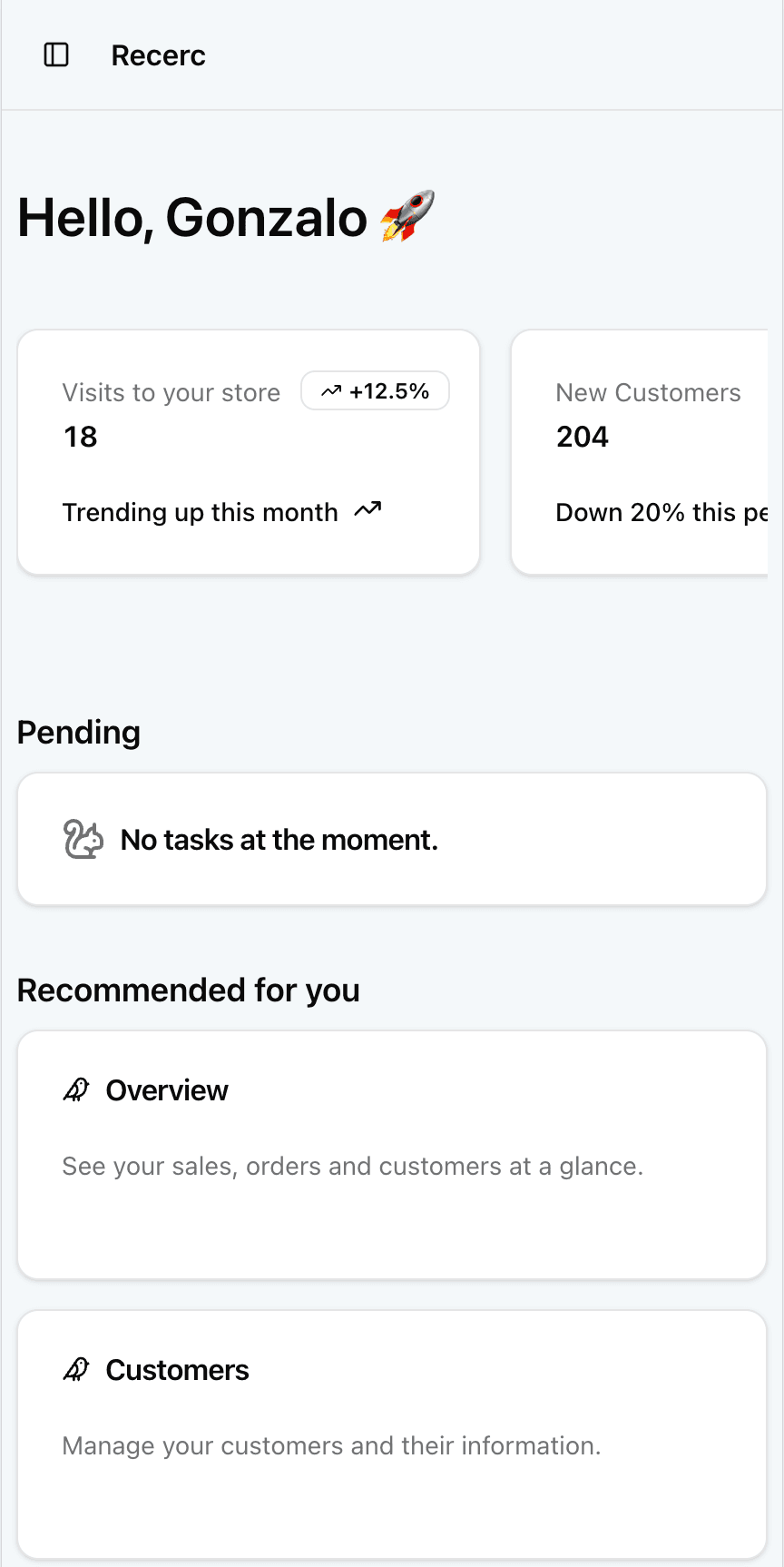This screenshot has height=1567, width=784.
Task: Click the 'Down 20% this period' text
Action: point(662,512)
